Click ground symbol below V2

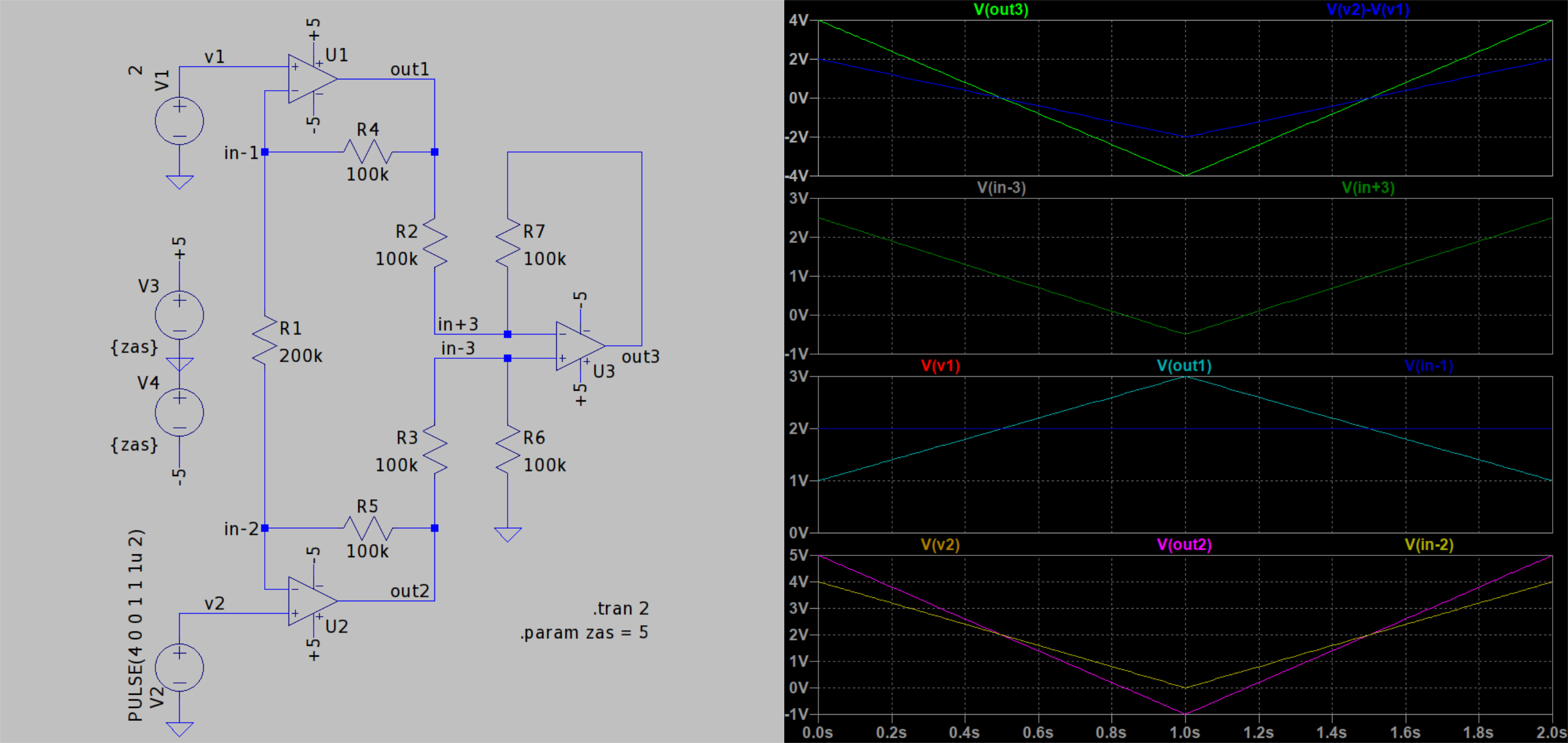[x=180, y=729]
